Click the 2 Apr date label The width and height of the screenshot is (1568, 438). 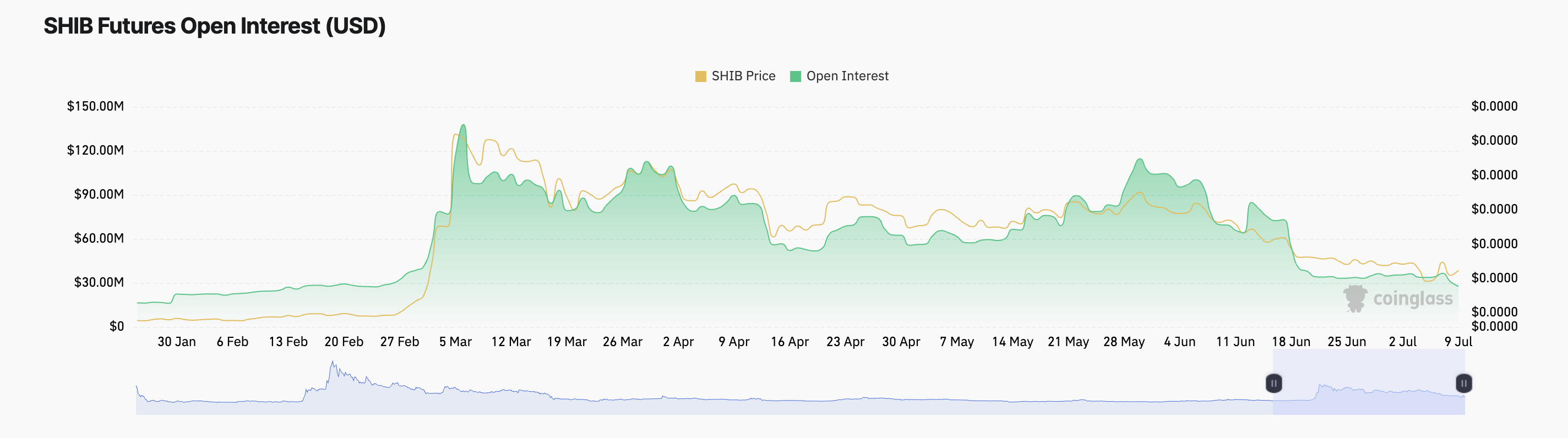tap(679, 342)
